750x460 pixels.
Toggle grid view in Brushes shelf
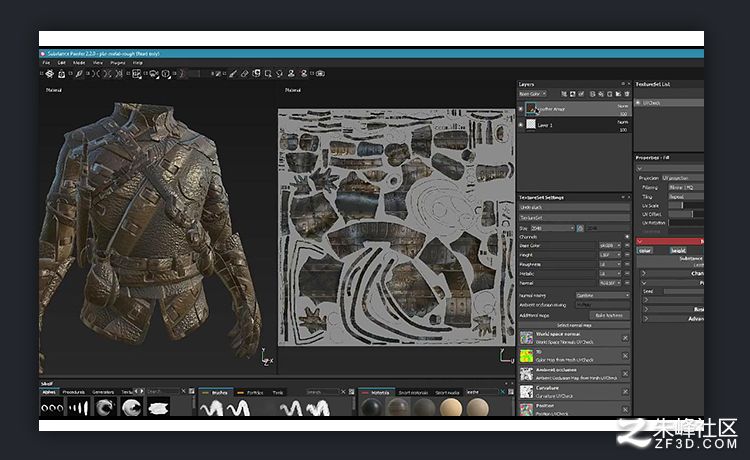(352, 392)
